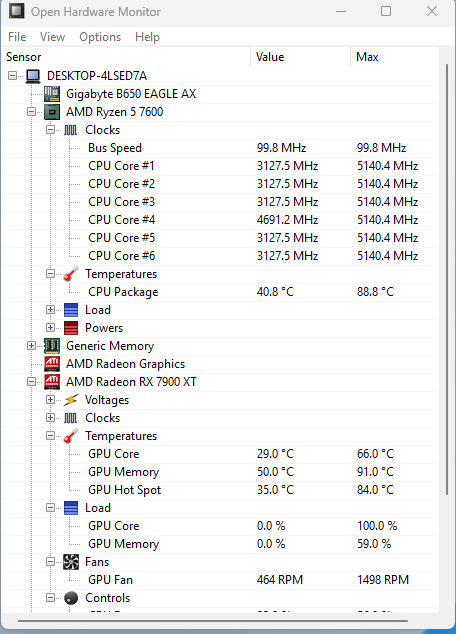Click the Sensor column header
This screenshot has width=456, height=634.
click(127, 57)
